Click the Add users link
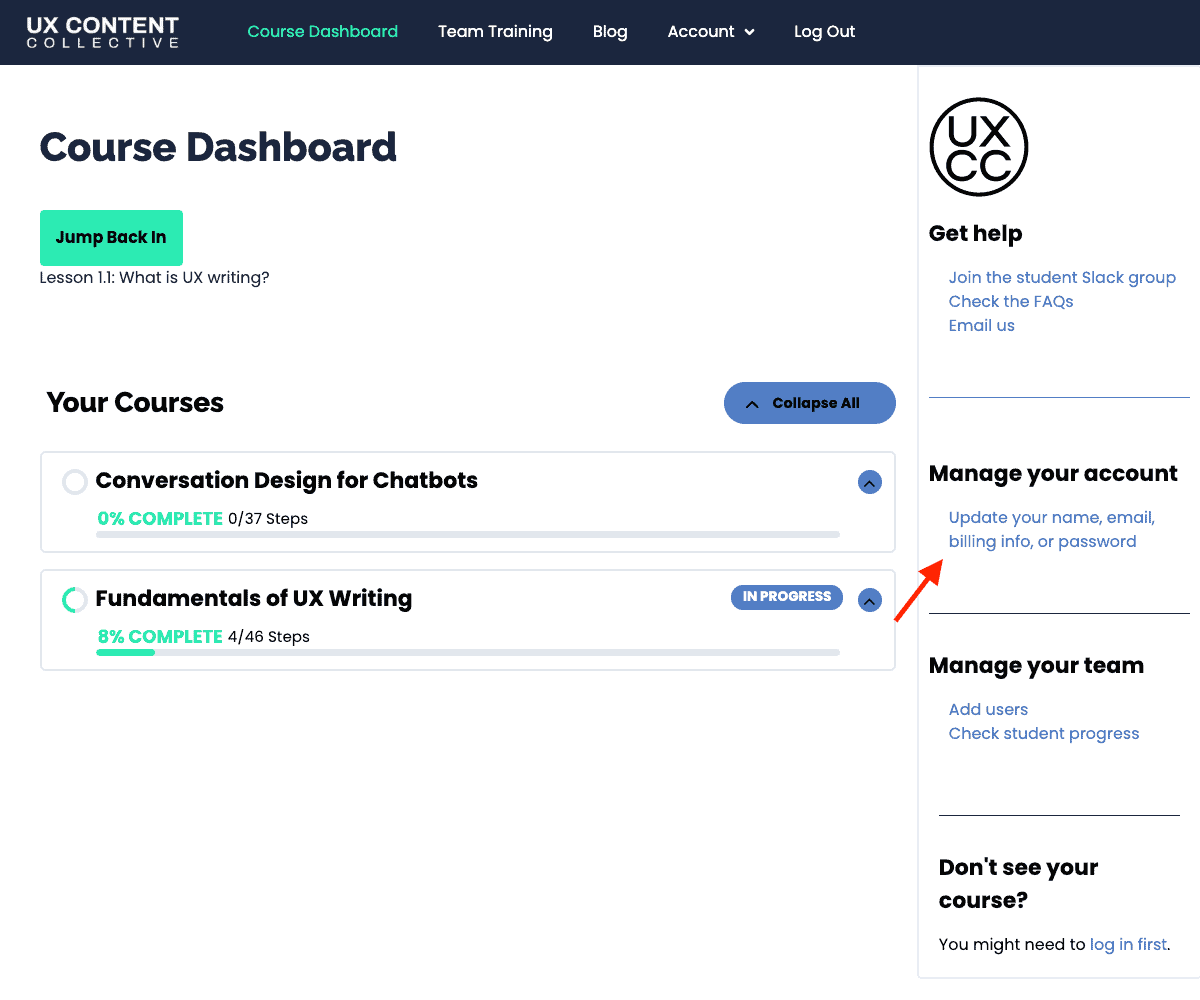The image size is (1200, 1000). tap(988, 710)
